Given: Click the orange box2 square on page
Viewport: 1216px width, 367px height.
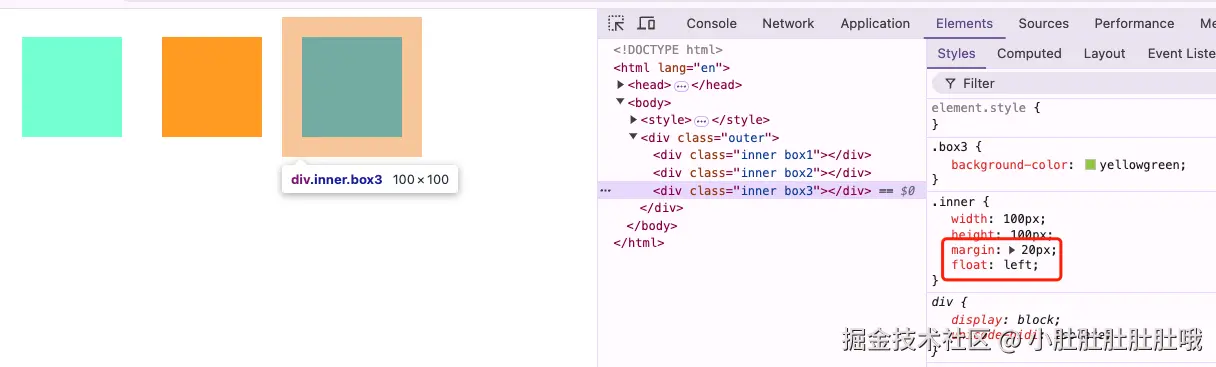Looking at the screenshot, I should click(x=212, y=87).
